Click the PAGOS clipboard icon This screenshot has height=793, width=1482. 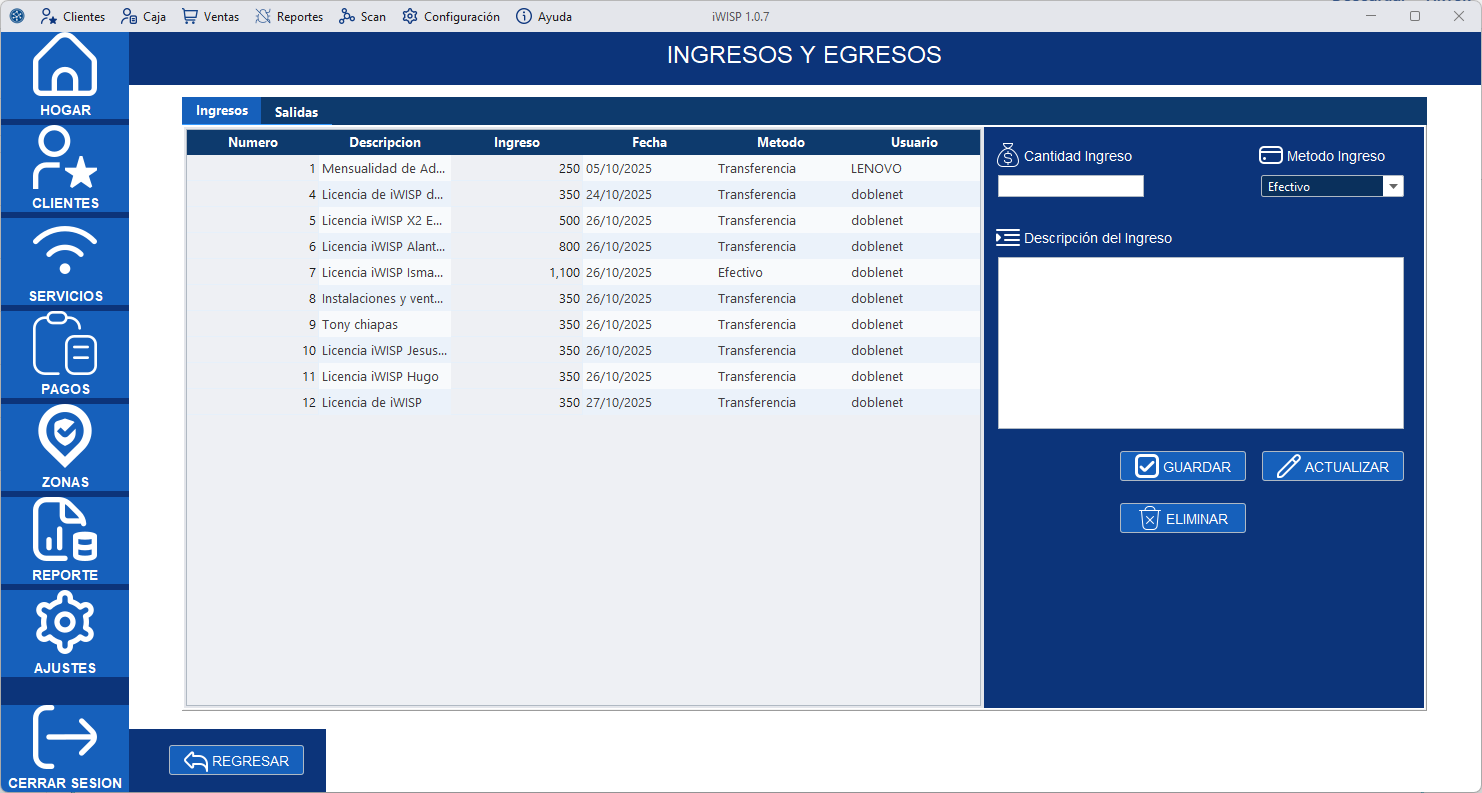tap(64, 345)
